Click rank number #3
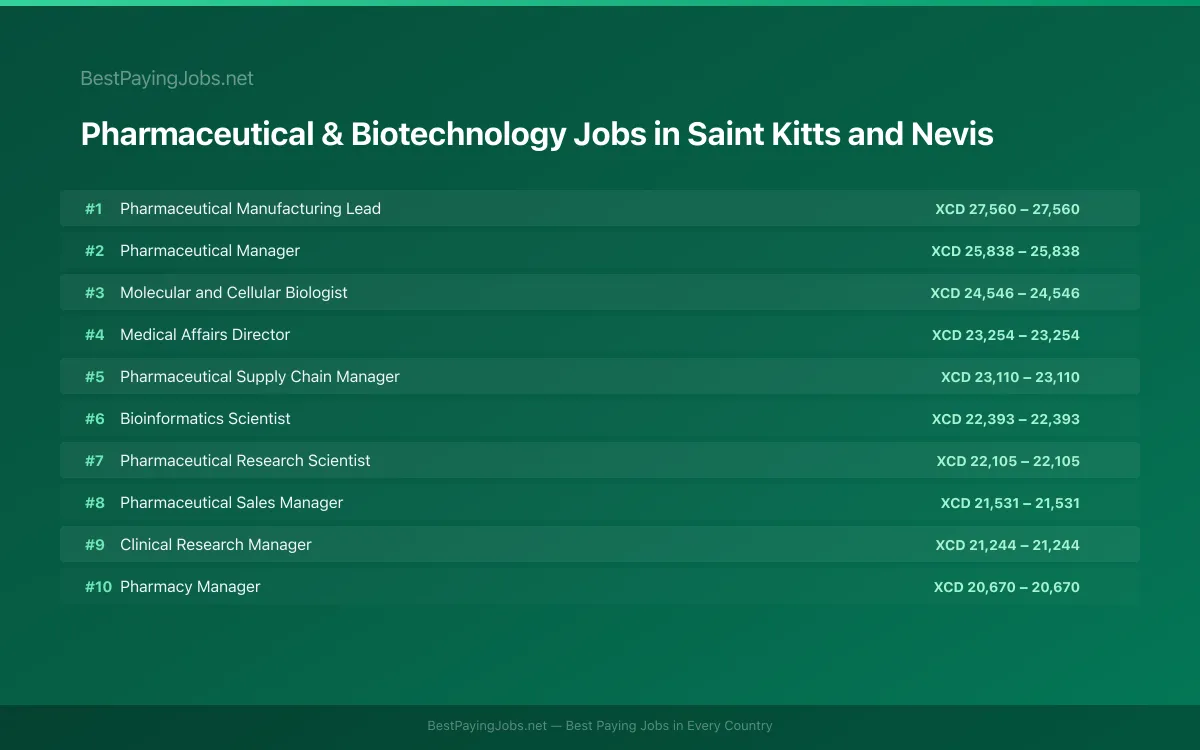The height and width of the screenshot is (750, 1200). point(94,293)
